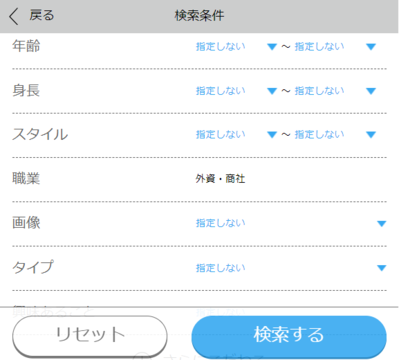Click the maximum スタイル triangle arrow

tap(371, 135)
